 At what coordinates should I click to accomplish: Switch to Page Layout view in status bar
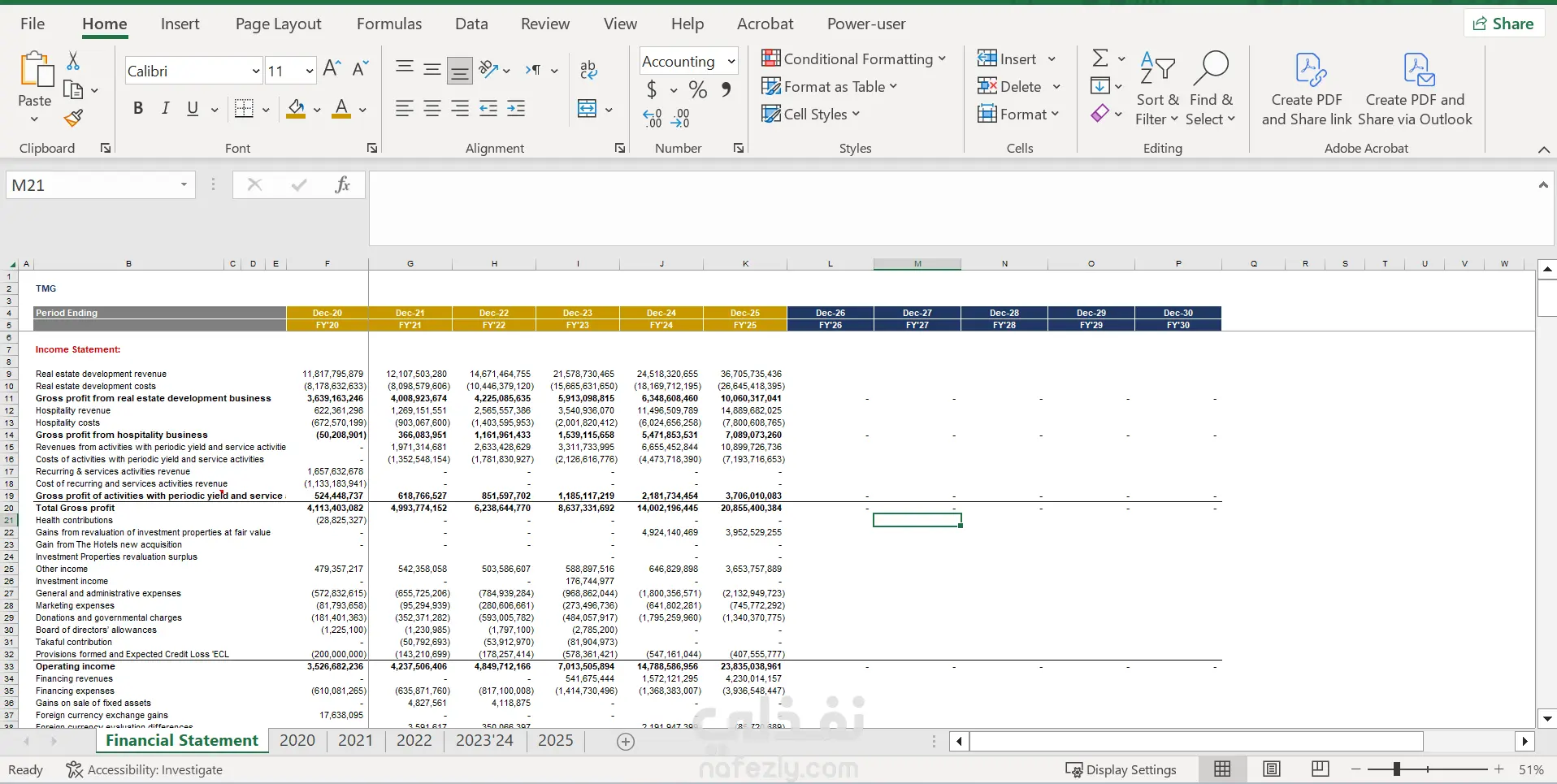(x=1272, y=769)
